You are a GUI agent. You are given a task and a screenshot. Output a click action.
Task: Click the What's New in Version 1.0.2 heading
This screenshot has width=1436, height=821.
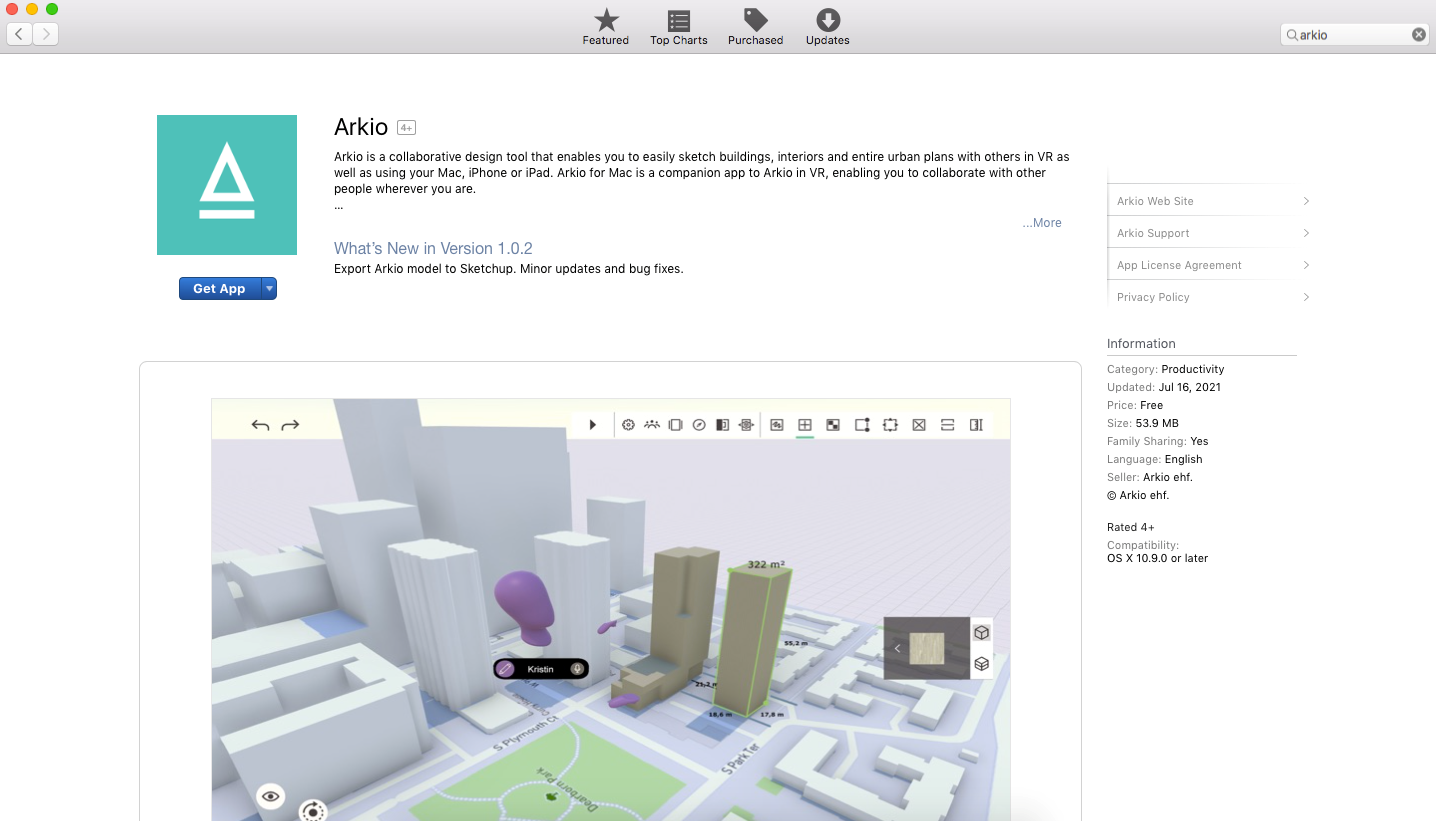[x=433, y=248]
